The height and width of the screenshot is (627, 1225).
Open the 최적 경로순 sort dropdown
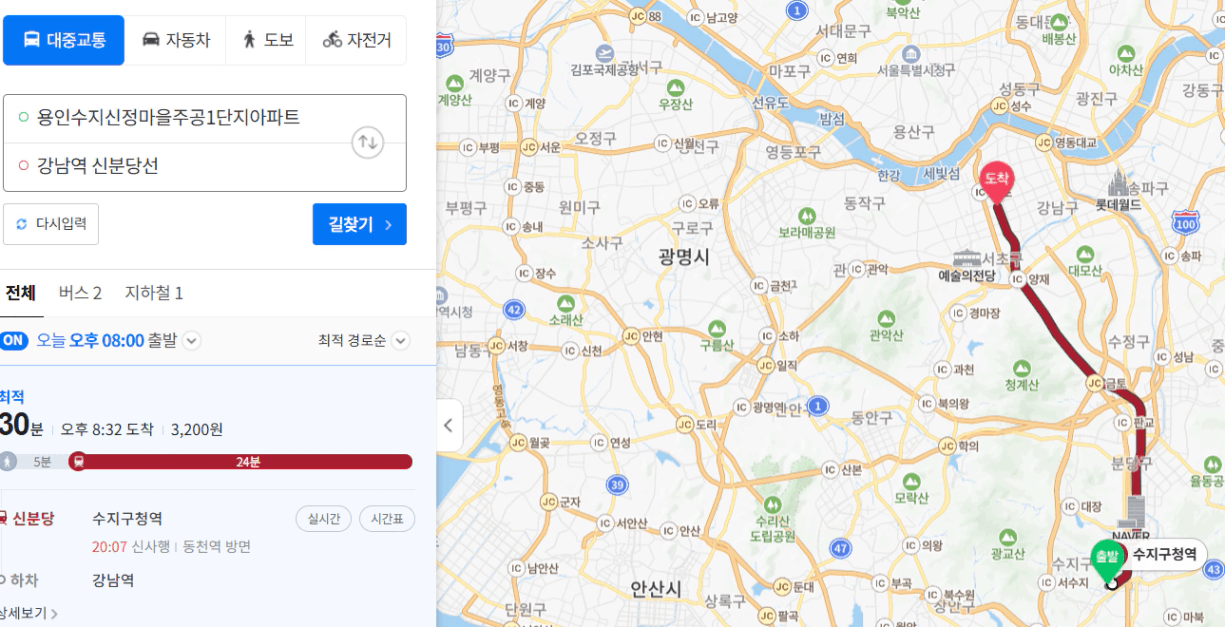tap(363, 340)
